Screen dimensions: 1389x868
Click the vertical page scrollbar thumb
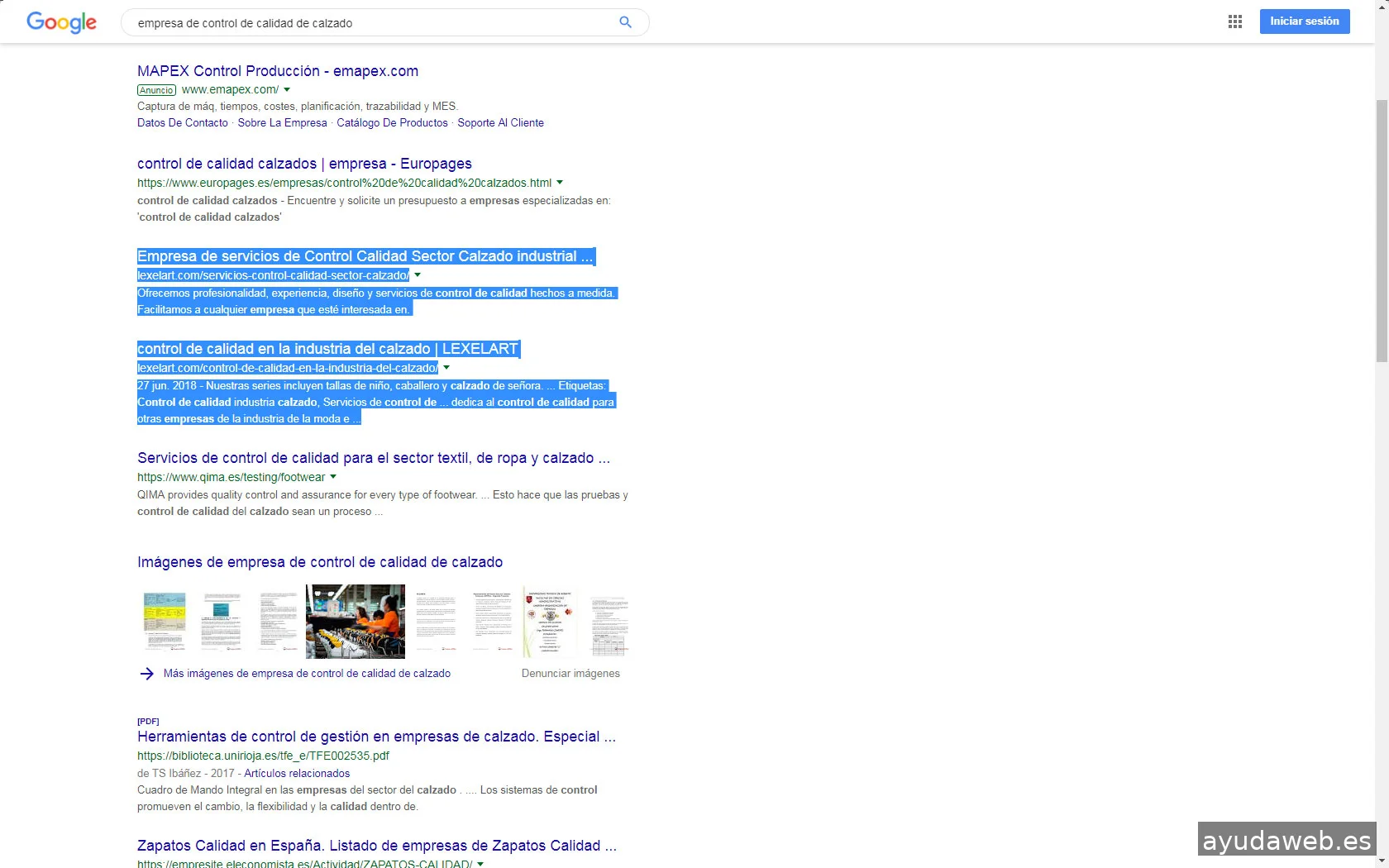pyautogui.click(x=1382, y=231)
